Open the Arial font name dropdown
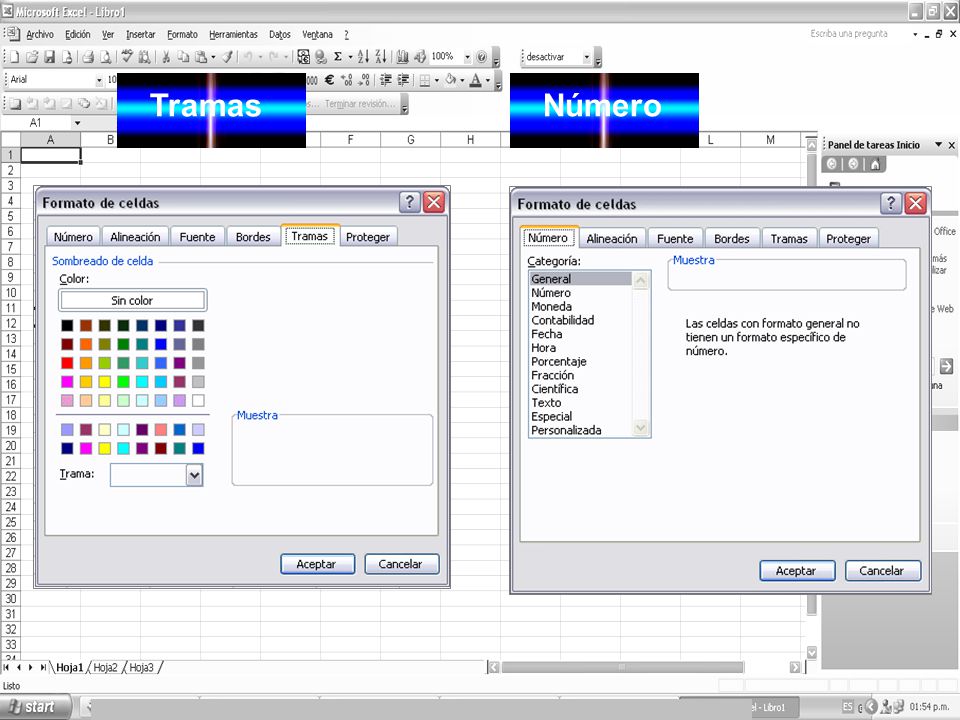This screenshot has width=960, height=720. (99, 80)
